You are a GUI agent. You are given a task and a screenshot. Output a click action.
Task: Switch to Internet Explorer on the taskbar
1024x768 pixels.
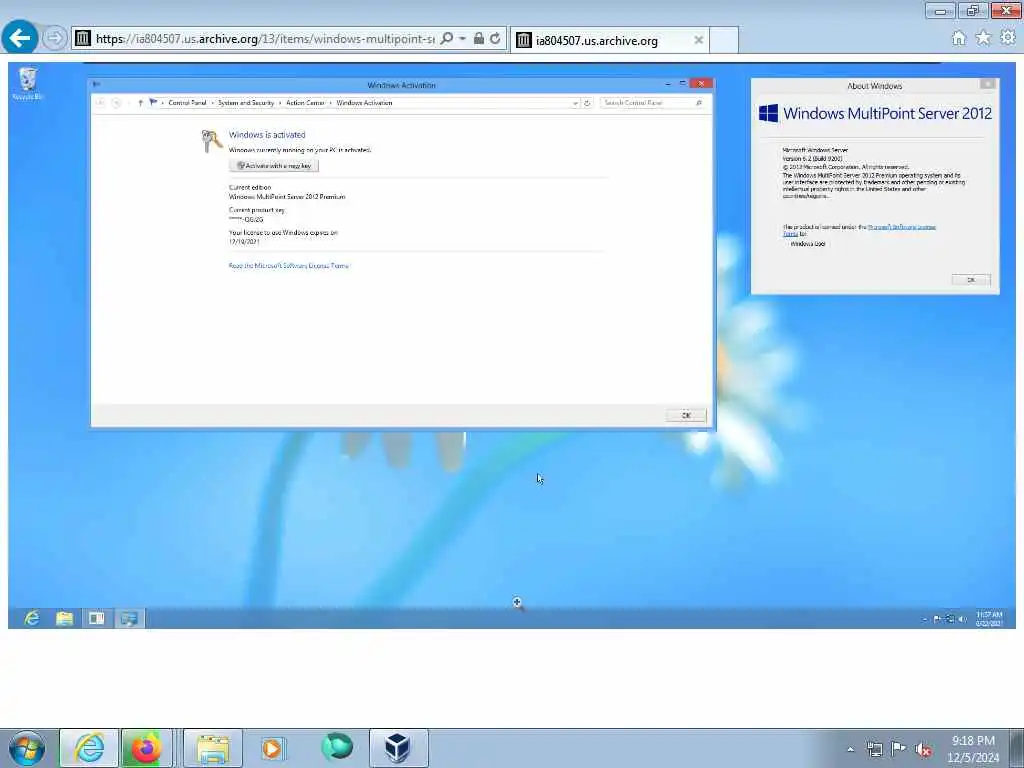pyautogui.click(x=89, y=748)
